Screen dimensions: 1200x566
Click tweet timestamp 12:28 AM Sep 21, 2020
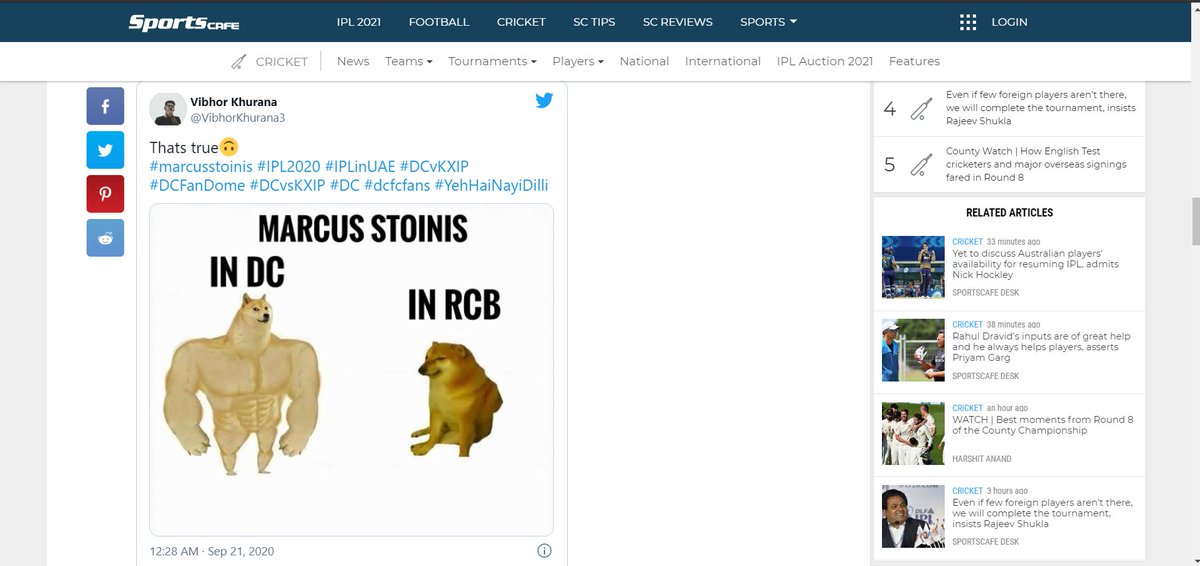[x=212, y=551]
